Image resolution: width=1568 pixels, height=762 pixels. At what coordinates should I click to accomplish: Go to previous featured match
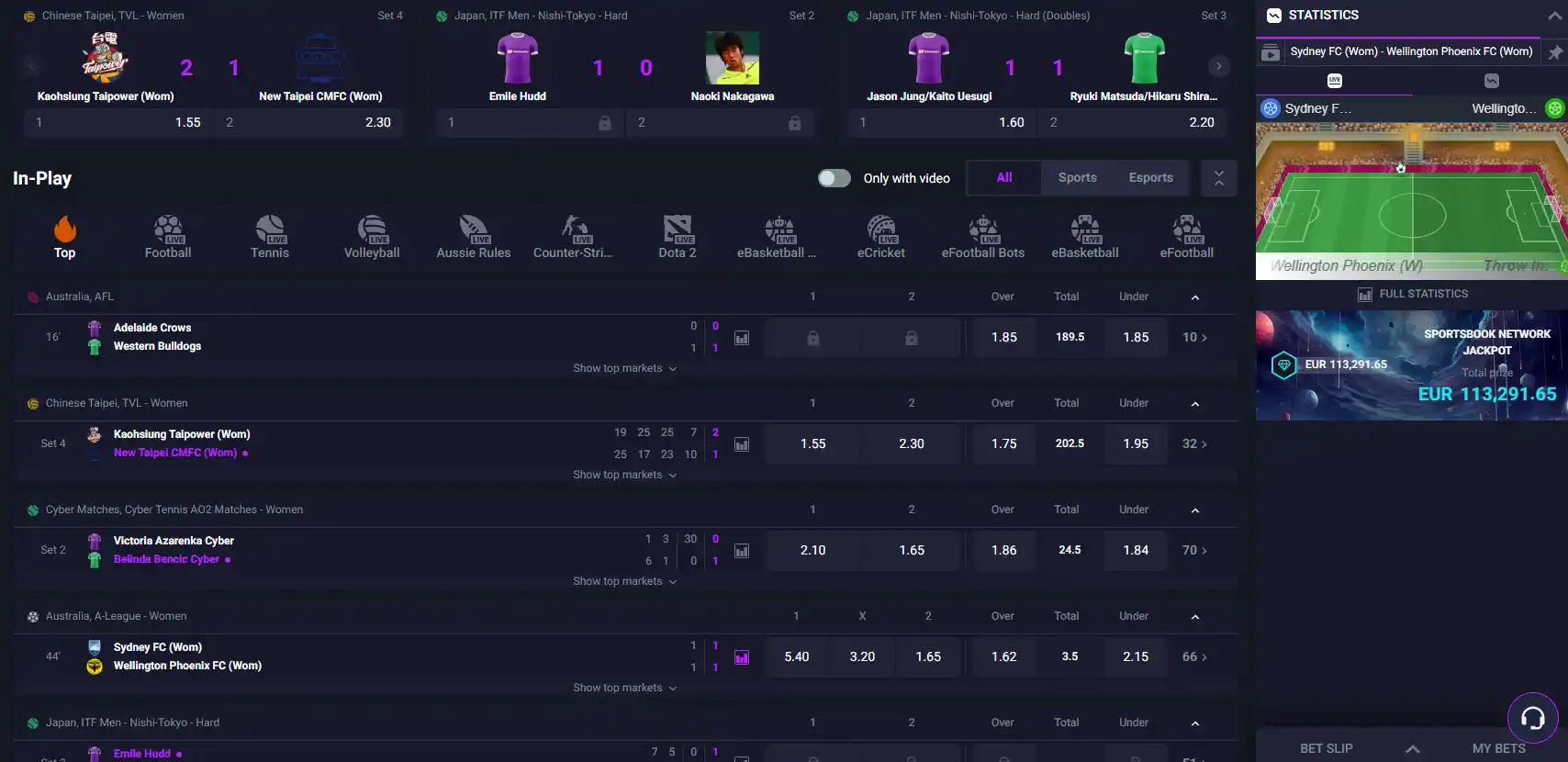31,66
